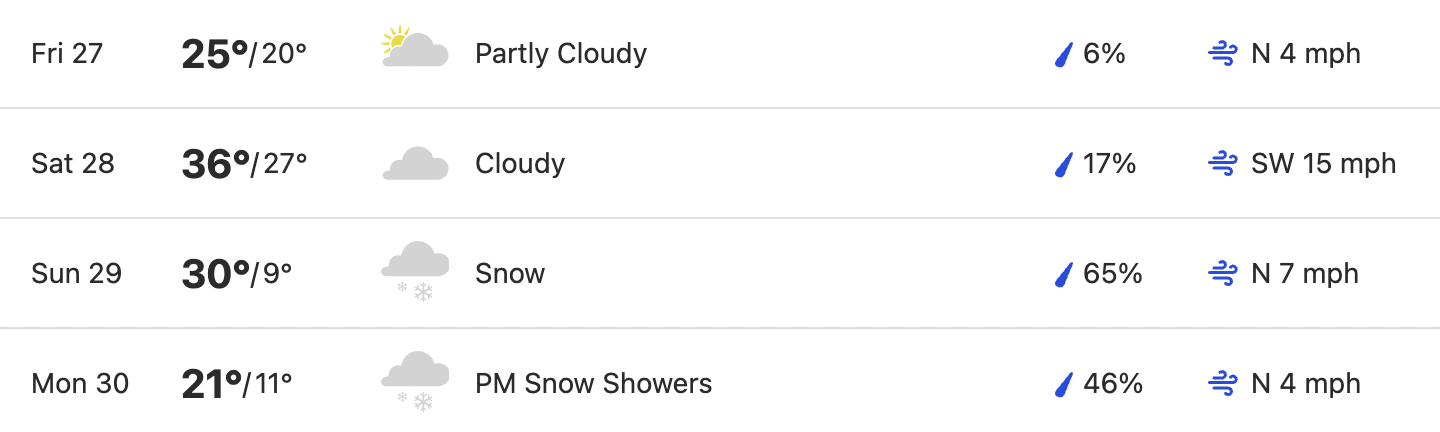Click the 36° high temperature for Saturday
This screenshot has height=432, width=1440.
point(215,164)
